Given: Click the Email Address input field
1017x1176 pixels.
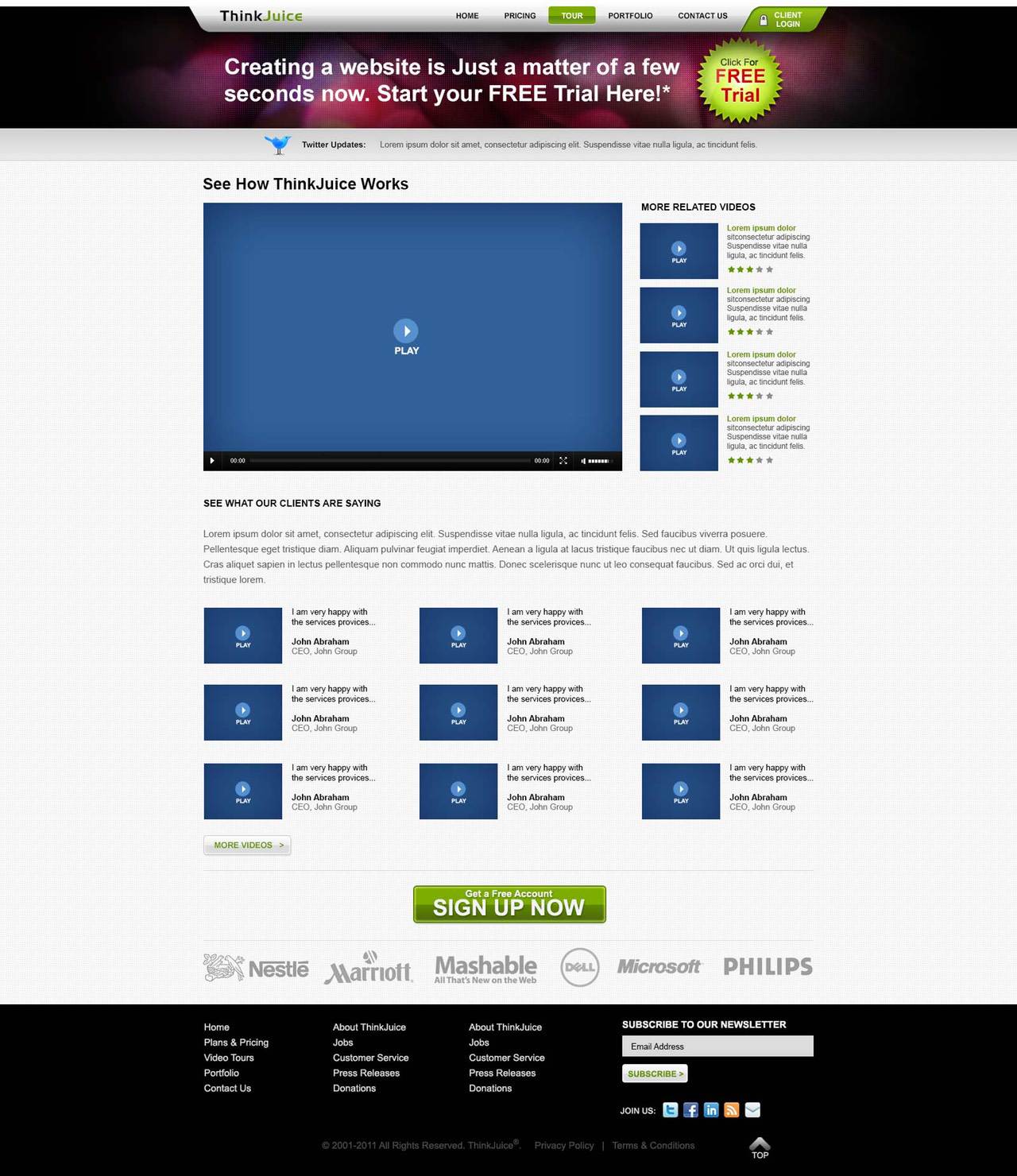Looking at the screenshot, I should point(717,1046).
